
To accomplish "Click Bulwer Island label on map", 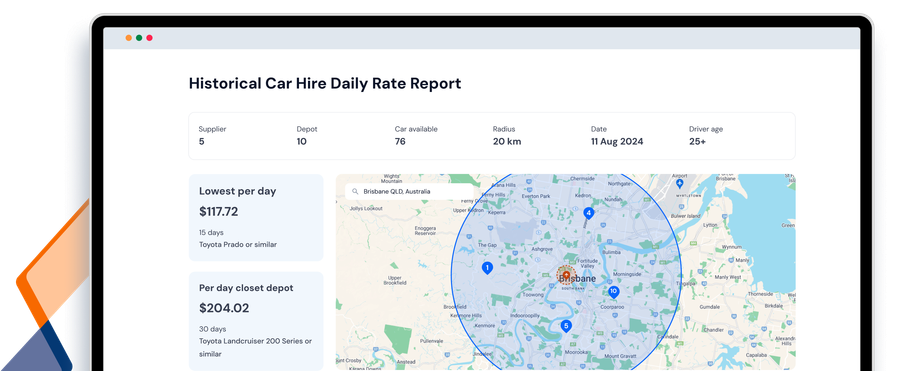I will pyautogui.click(x=687, y=216).
